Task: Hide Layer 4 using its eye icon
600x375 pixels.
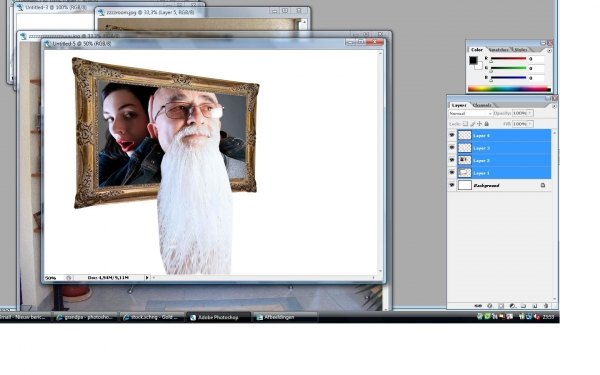Action: (x=452, y=135)
